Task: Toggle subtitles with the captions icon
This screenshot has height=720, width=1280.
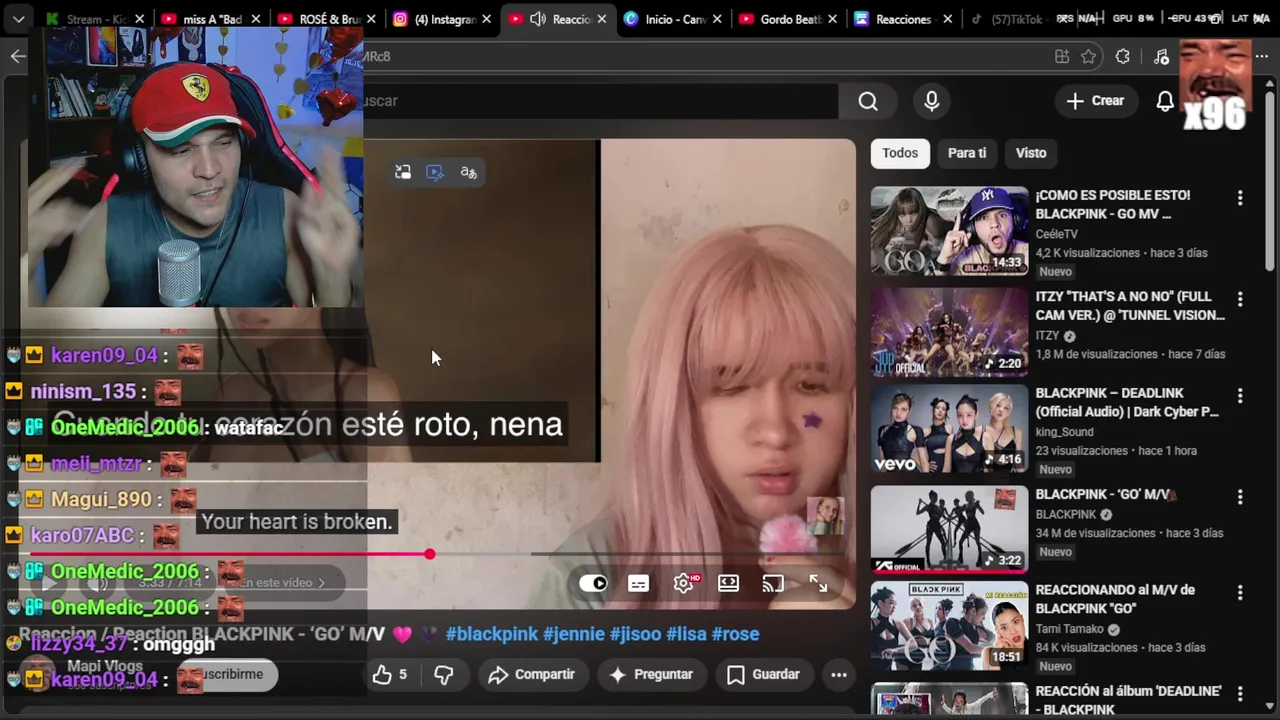Action: pyautogui.click(x=638, y=583)
